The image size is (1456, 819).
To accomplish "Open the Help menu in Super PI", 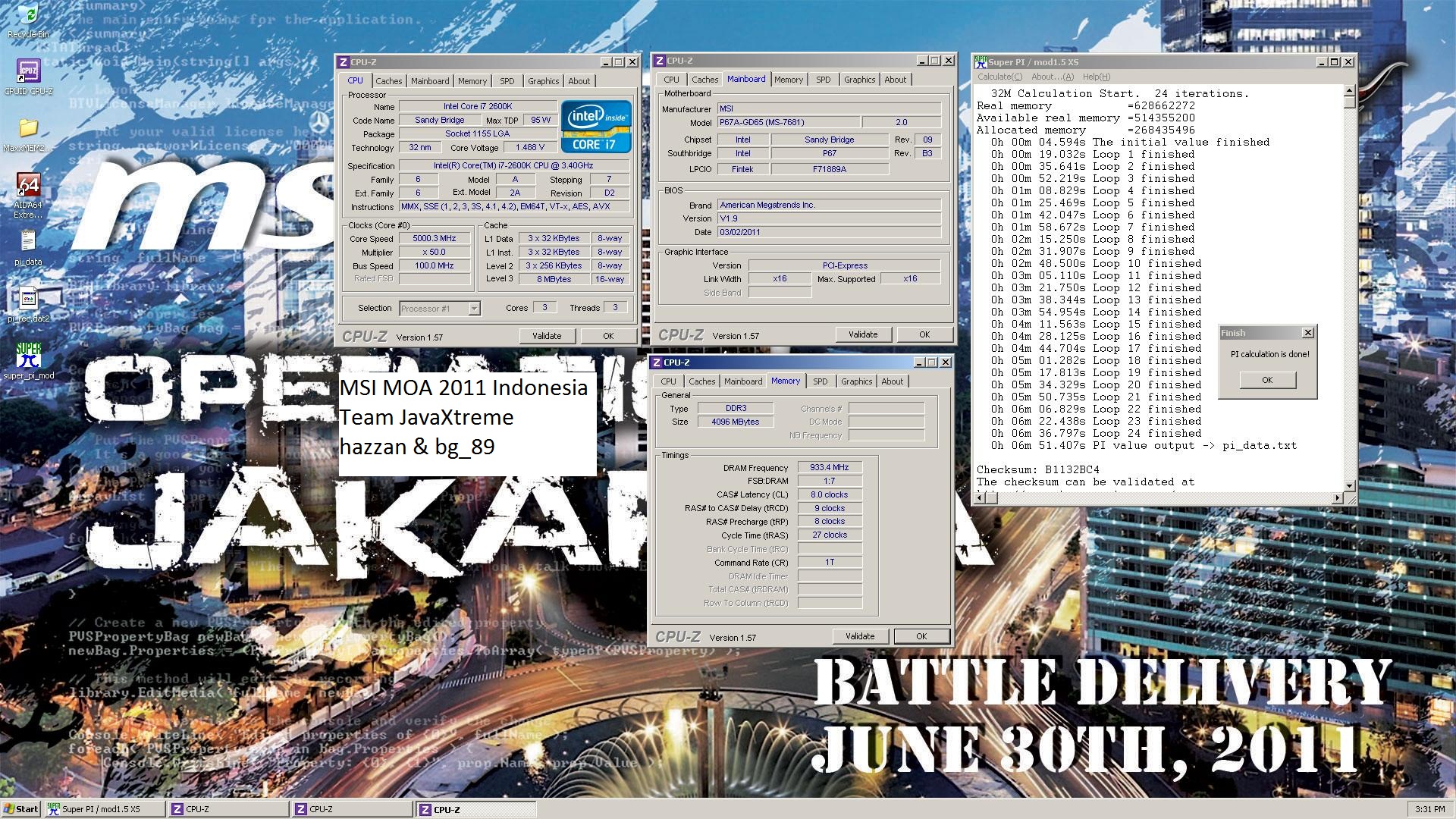I will click(1096, 77).
